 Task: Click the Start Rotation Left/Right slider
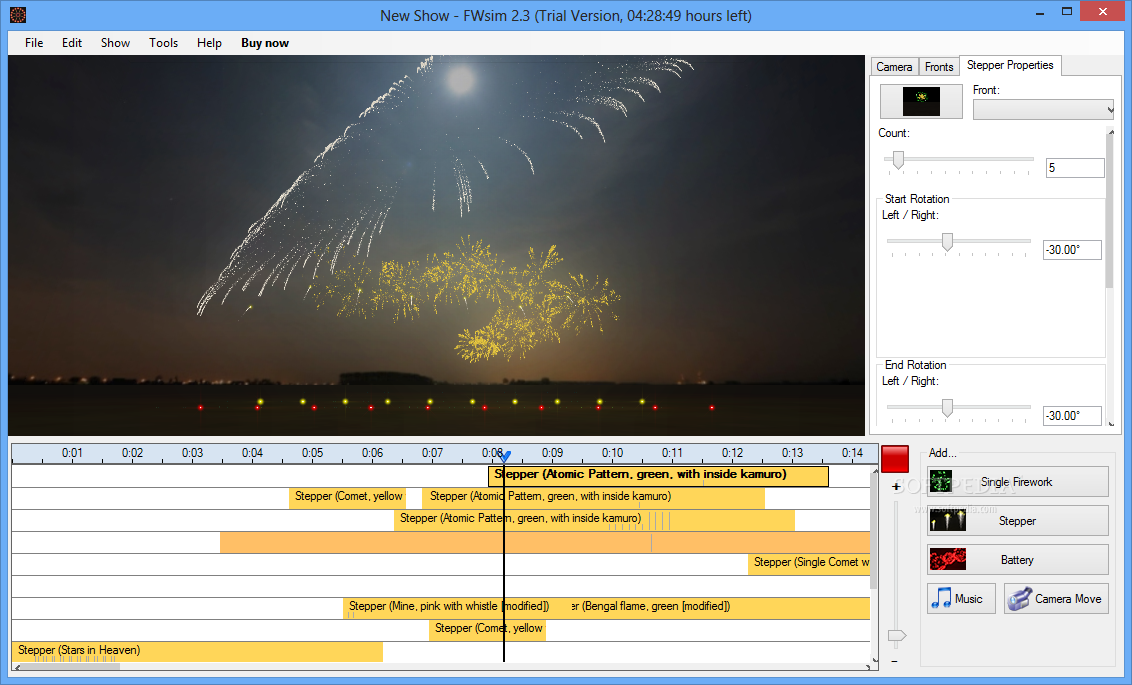pyautogui.click(x=959, y=243)
